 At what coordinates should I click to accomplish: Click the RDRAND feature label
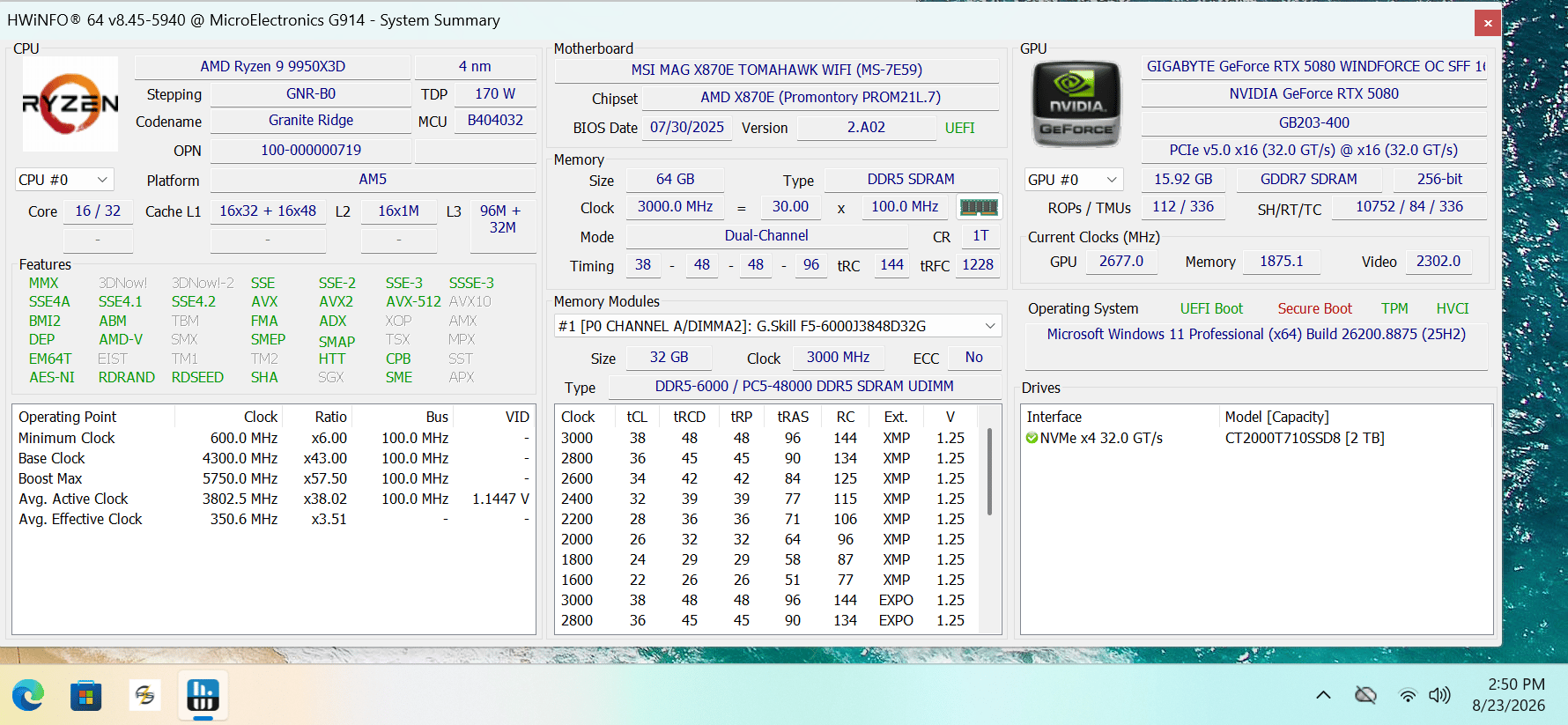point(127,378)
